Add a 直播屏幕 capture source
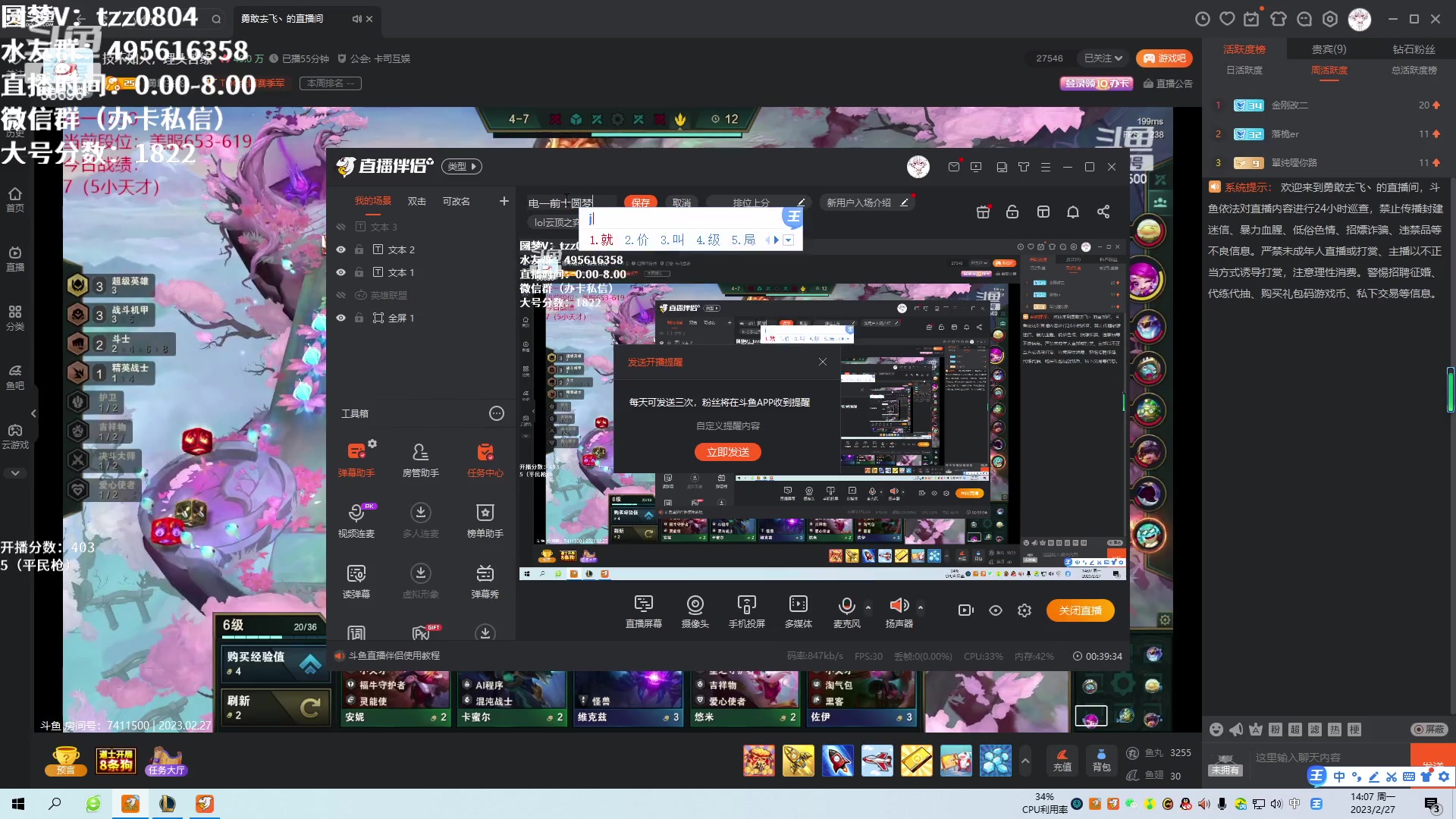Screen dimensions: 1456x819 tap(643, 610)
